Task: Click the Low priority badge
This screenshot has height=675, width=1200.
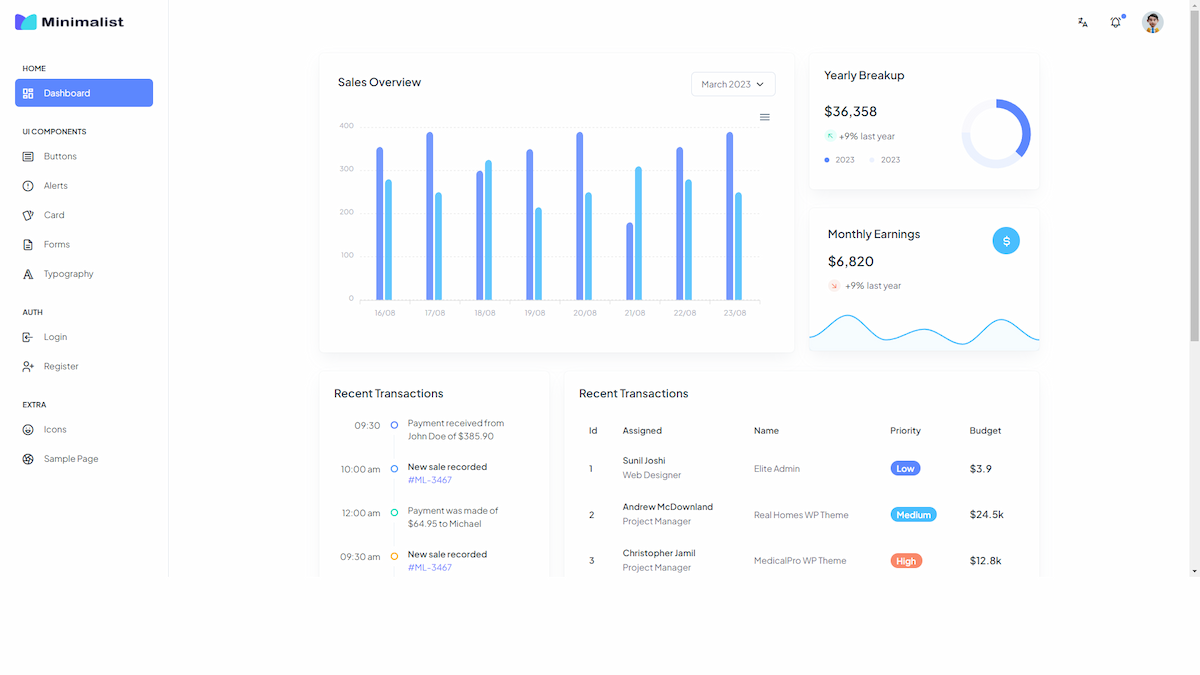Action: 905,468
